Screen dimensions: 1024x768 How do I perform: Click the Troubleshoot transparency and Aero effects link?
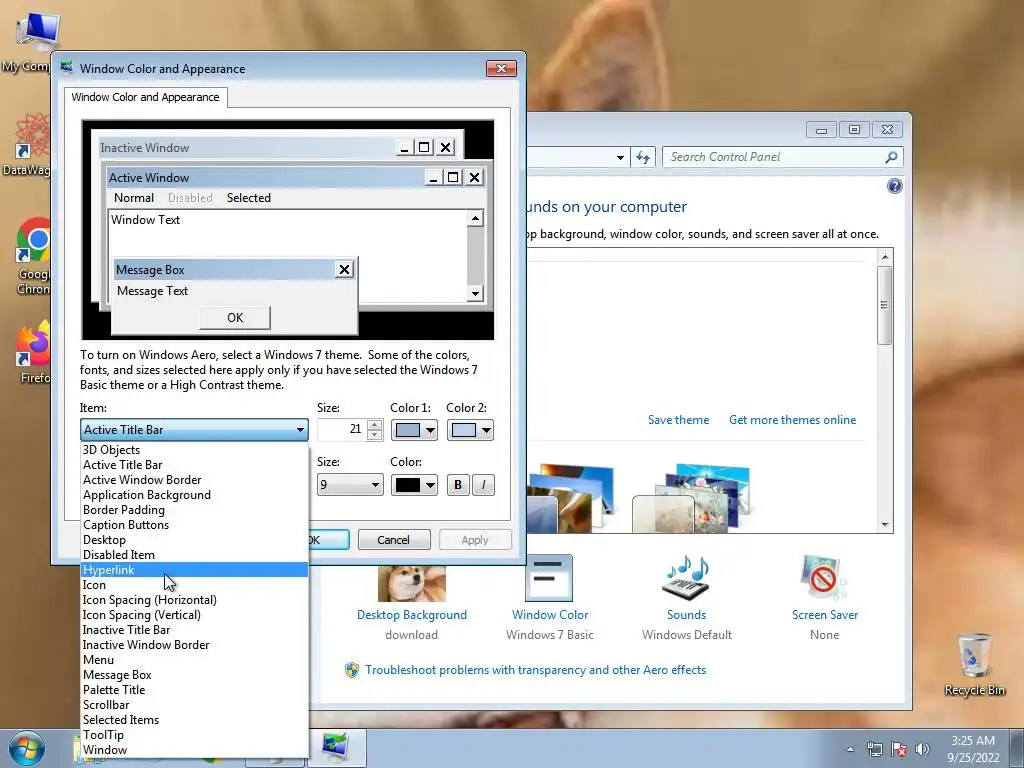coord(536,670)
